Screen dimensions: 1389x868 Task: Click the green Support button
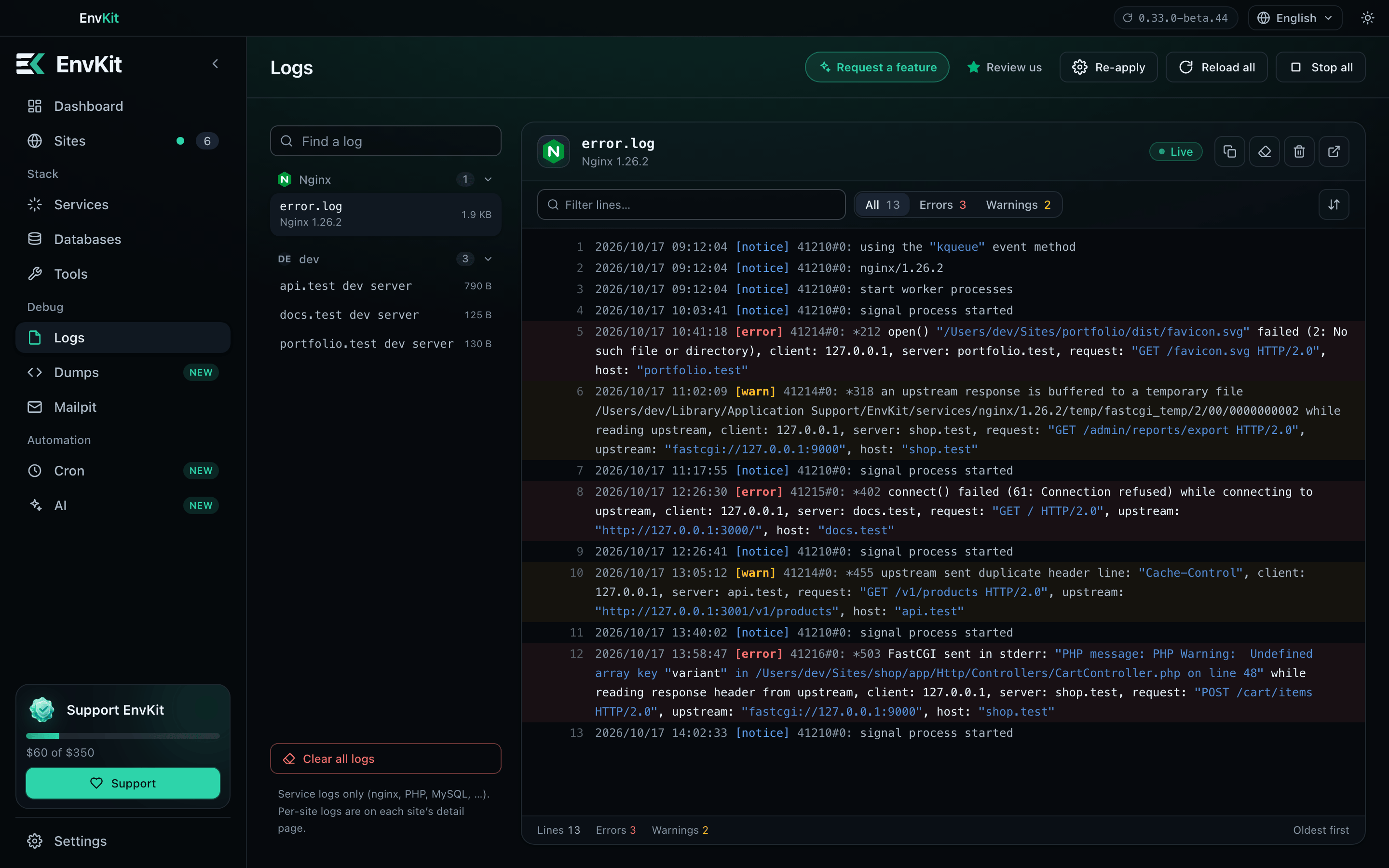123,783
